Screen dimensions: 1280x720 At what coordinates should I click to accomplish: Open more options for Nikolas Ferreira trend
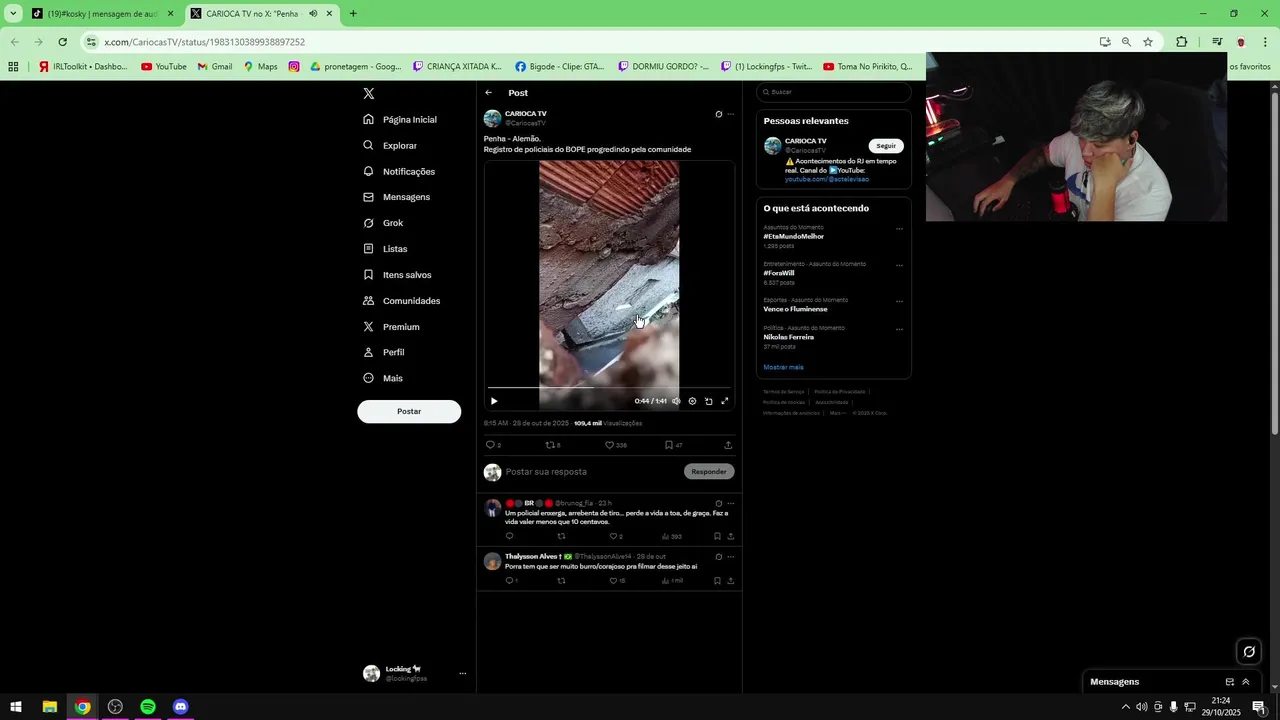[x=899, y=329]
